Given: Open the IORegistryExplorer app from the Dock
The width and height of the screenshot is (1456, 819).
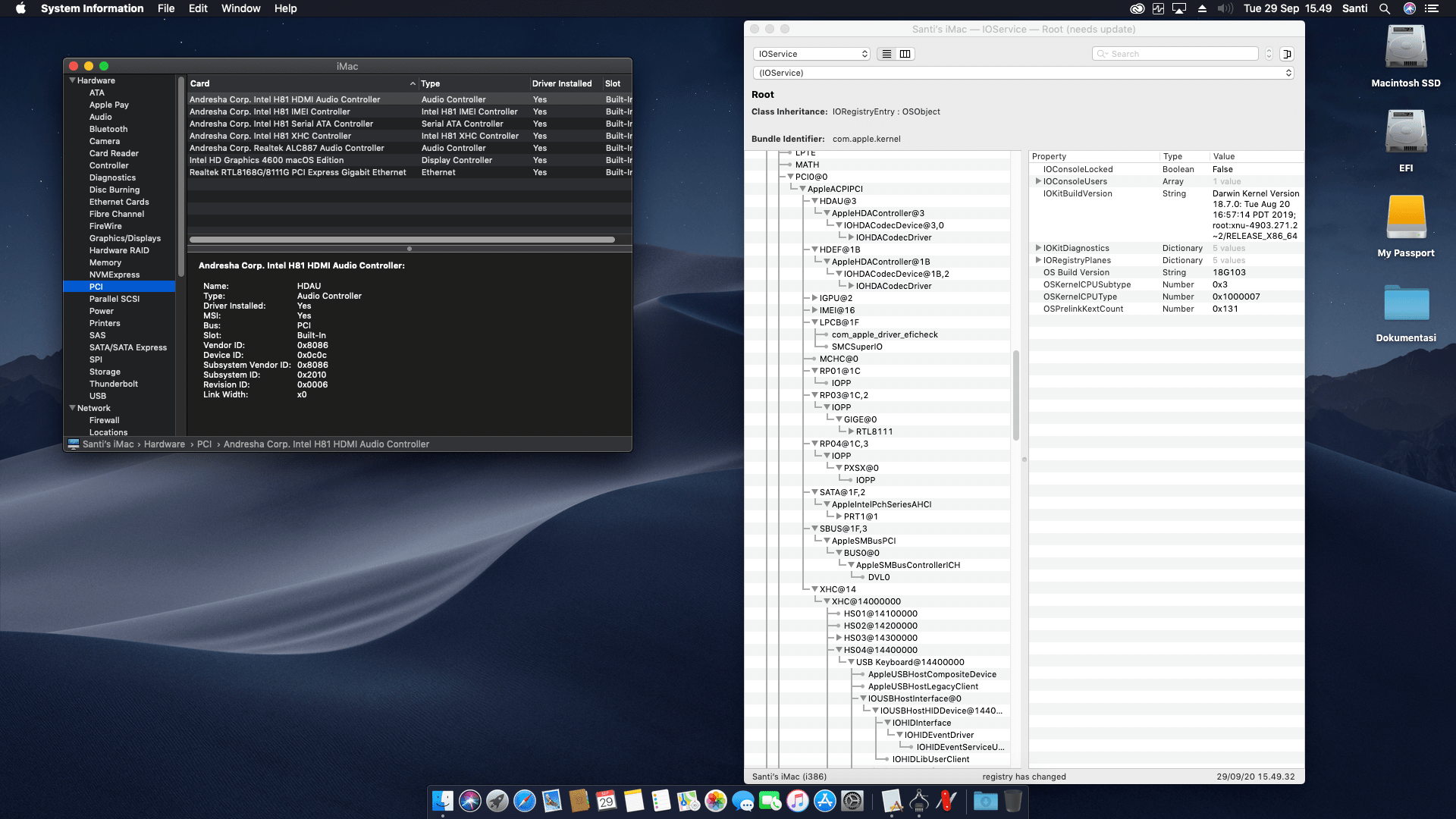Looking at the screenshot, I should click(918, 802).
